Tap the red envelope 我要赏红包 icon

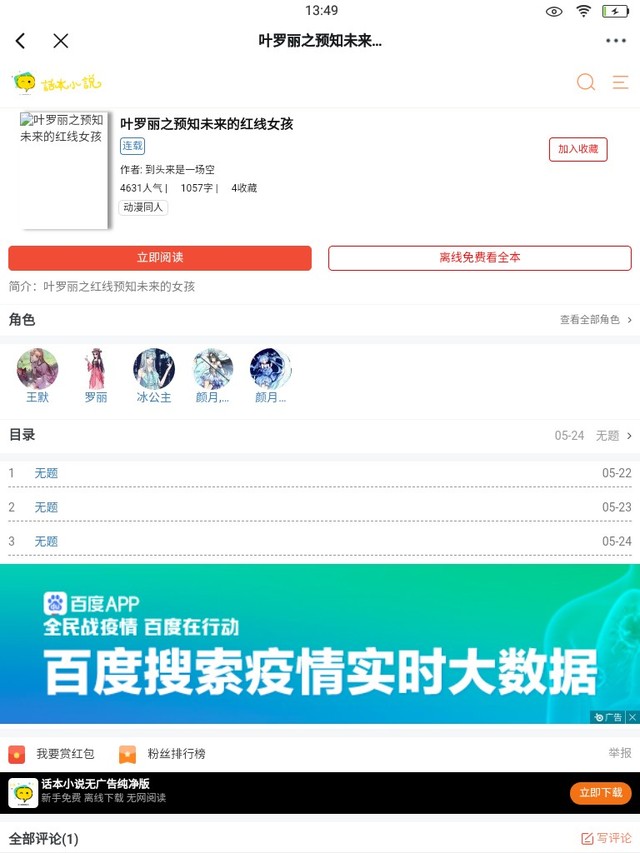(17, 754)
